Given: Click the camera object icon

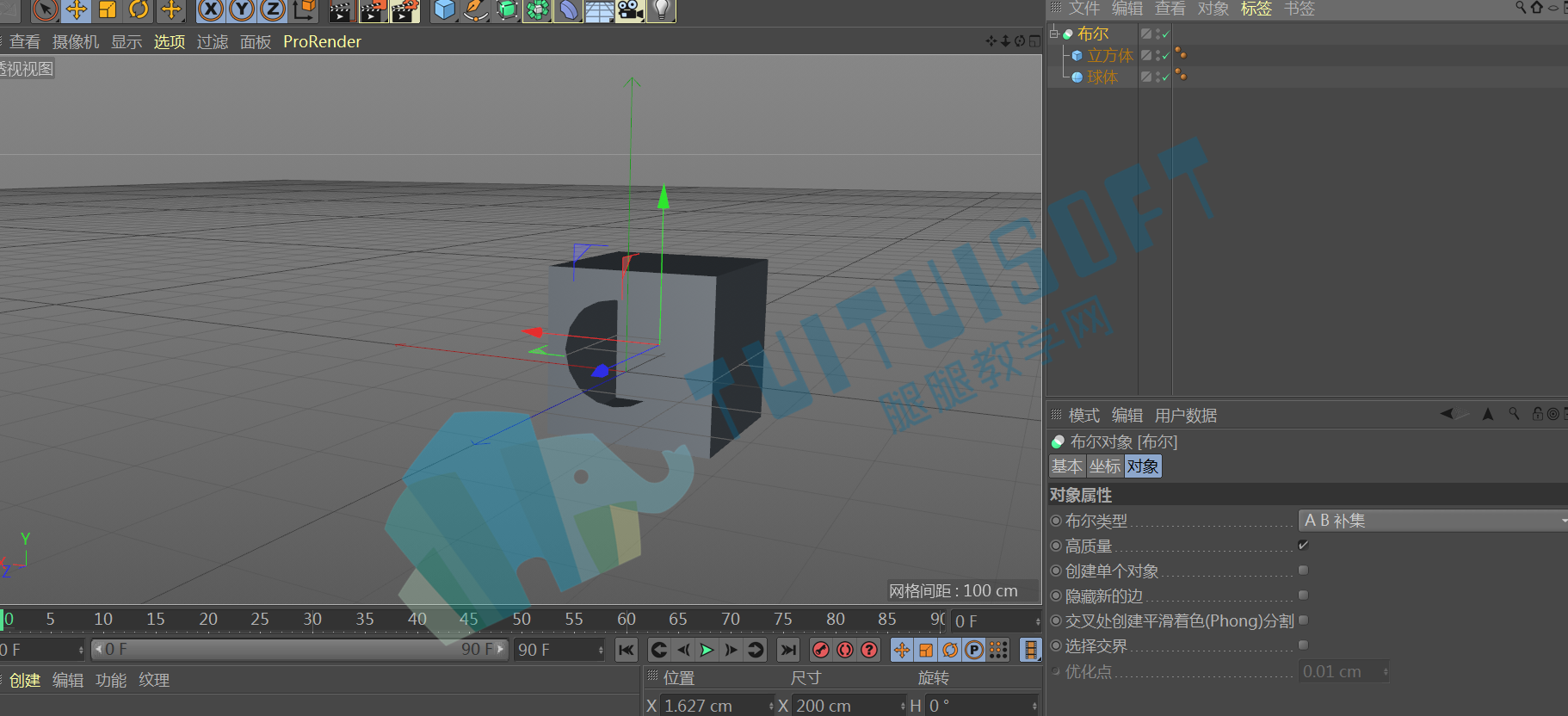Looking at the screenshot, I should (x=630, y=10).
